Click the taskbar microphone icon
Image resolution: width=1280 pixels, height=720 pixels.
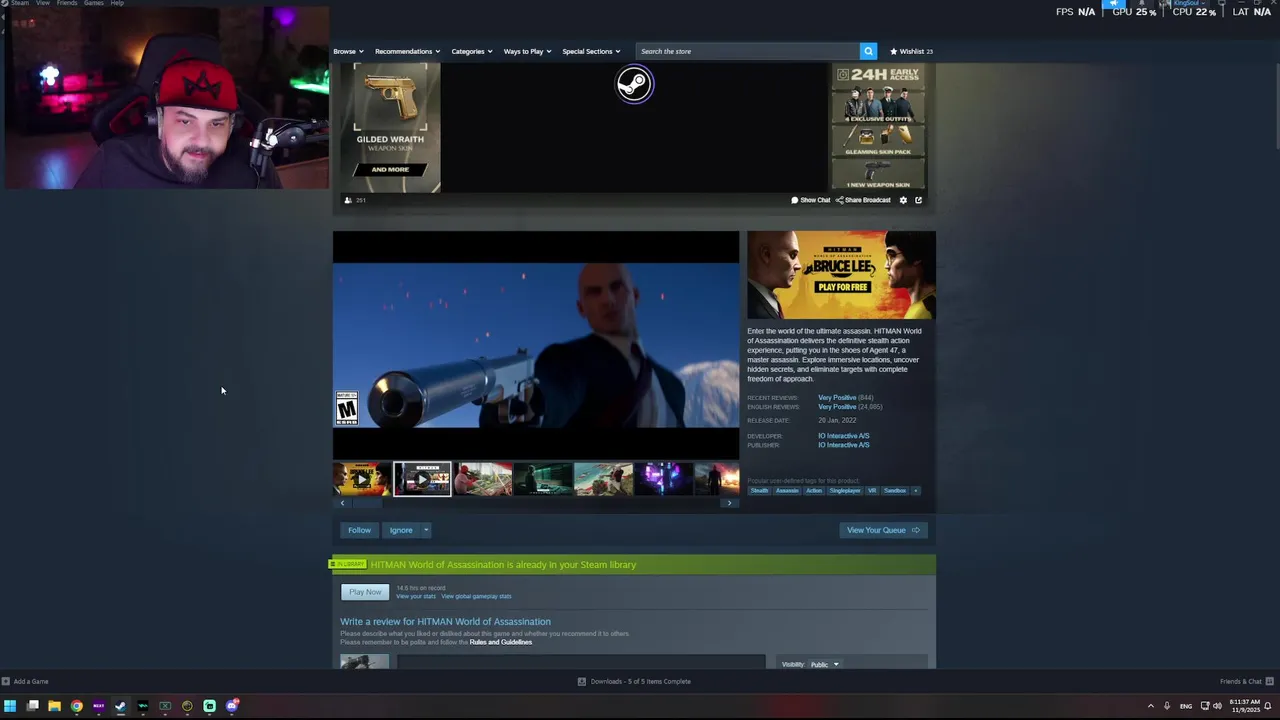tap(1166, 706)
